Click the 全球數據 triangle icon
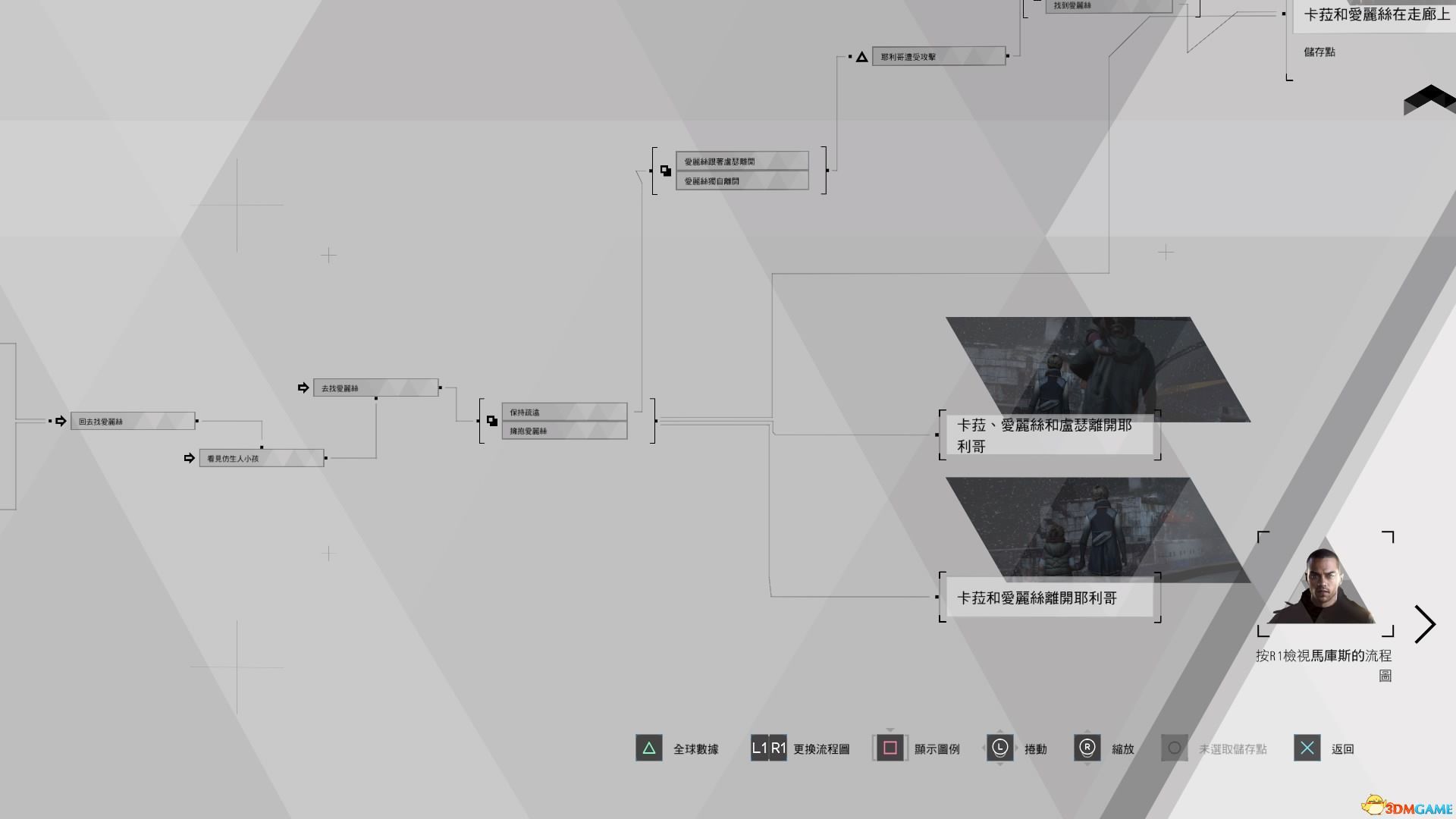Image resolution: width=1456 pixels, height=819 pixels. (648, 748)
